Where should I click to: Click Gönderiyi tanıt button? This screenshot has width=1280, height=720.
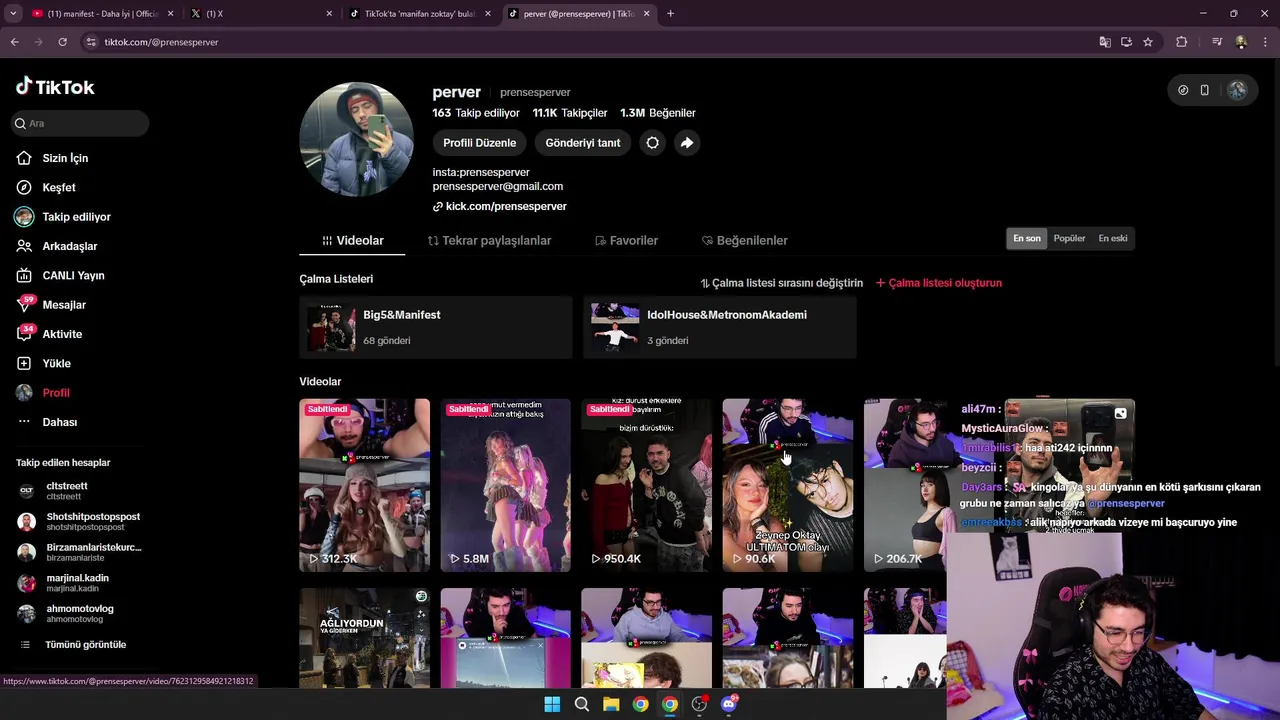tap(583, 143)
